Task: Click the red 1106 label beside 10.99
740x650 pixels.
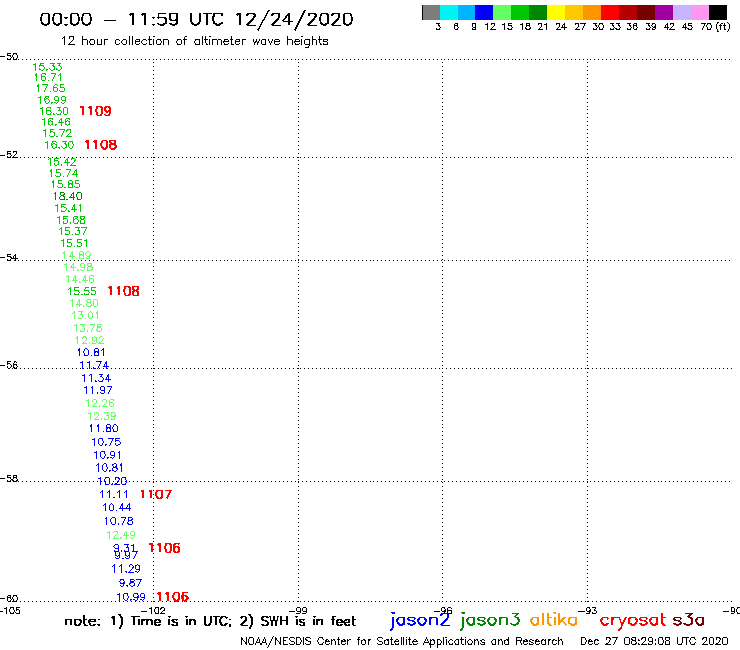Action: point(173,597)
